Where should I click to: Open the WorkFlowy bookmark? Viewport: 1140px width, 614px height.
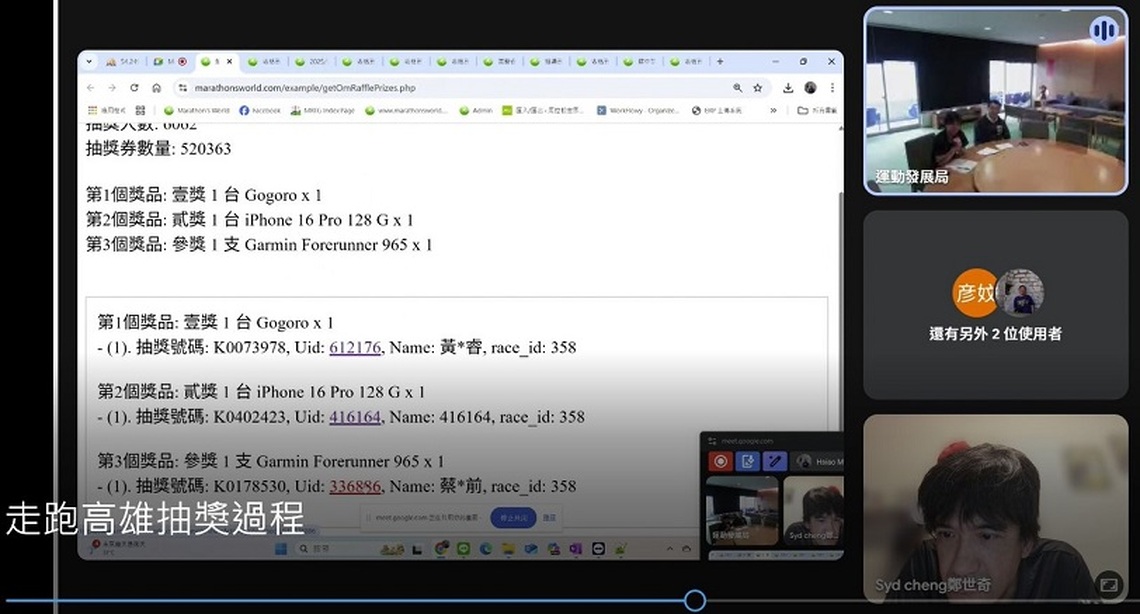pos(638,110)
